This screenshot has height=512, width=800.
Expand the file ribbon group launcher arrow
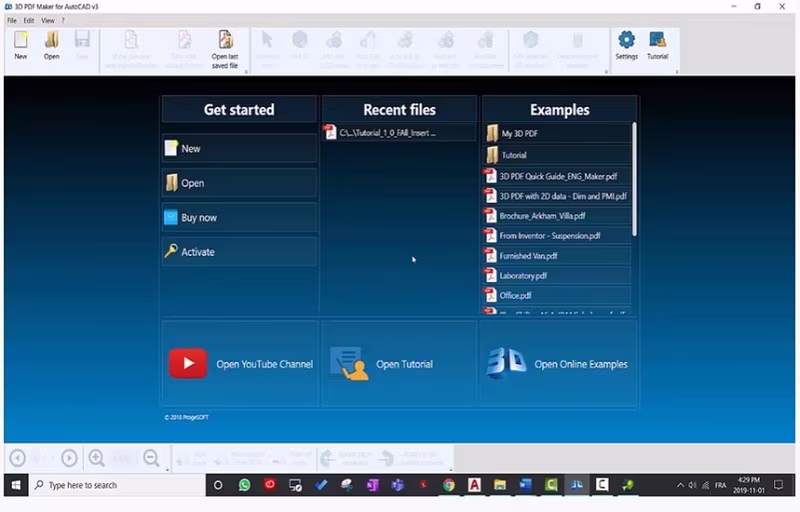[x=246, y=72]
